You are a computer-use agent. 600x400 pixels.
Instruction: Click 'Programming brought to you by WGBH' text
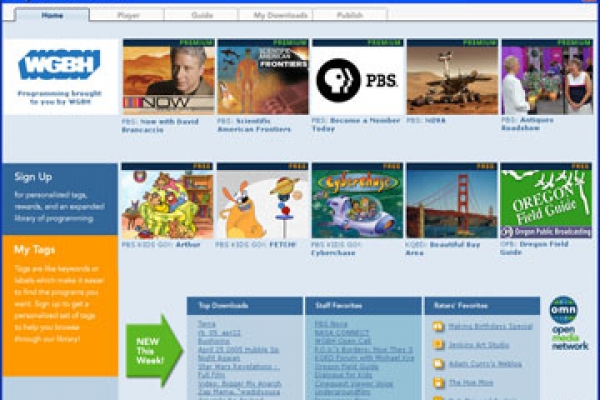[59, 98]
